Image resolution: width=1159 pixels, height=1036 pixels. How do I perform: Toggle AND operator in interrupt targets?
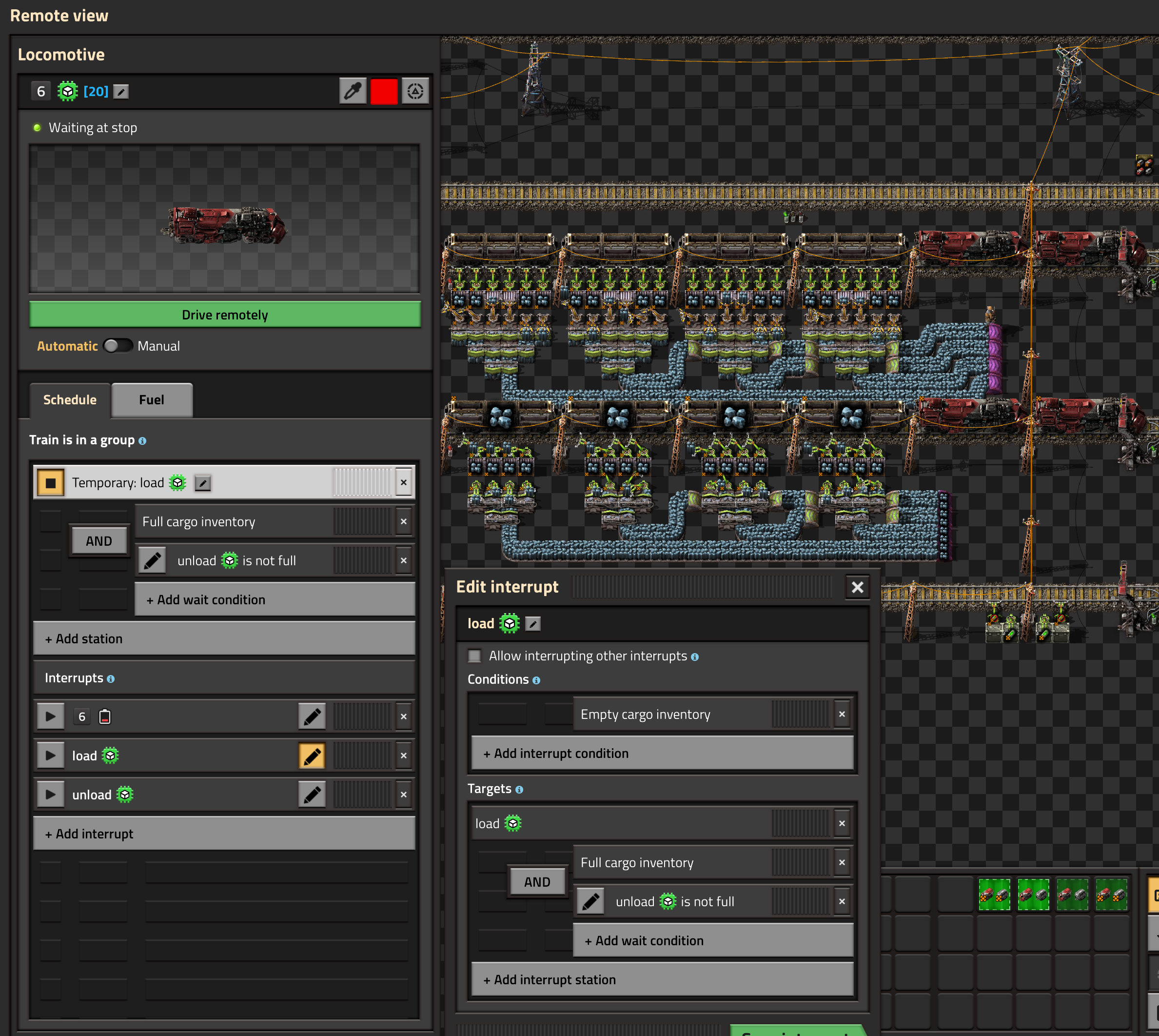point(537,882)
